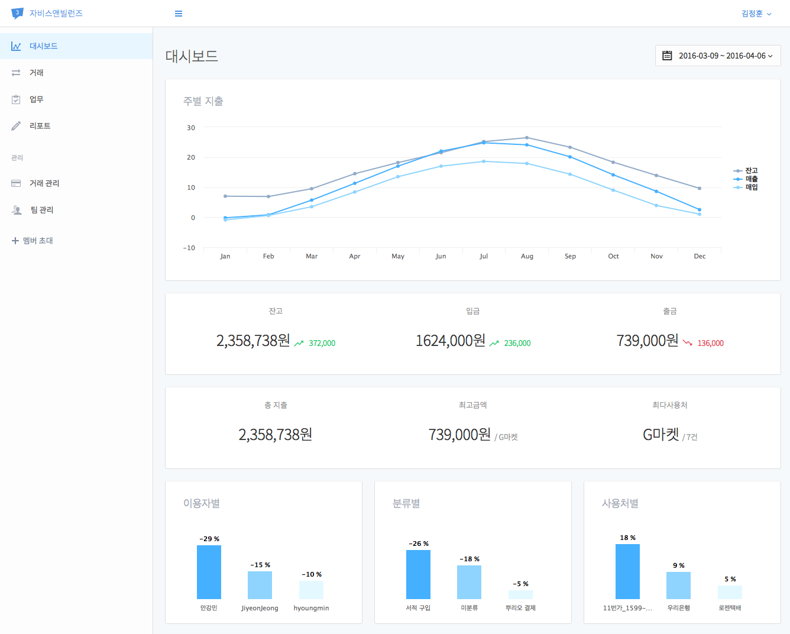Expand the date range dropdown chevron
Viewport: 790px width, 634px height.
(x=770, y=56)
